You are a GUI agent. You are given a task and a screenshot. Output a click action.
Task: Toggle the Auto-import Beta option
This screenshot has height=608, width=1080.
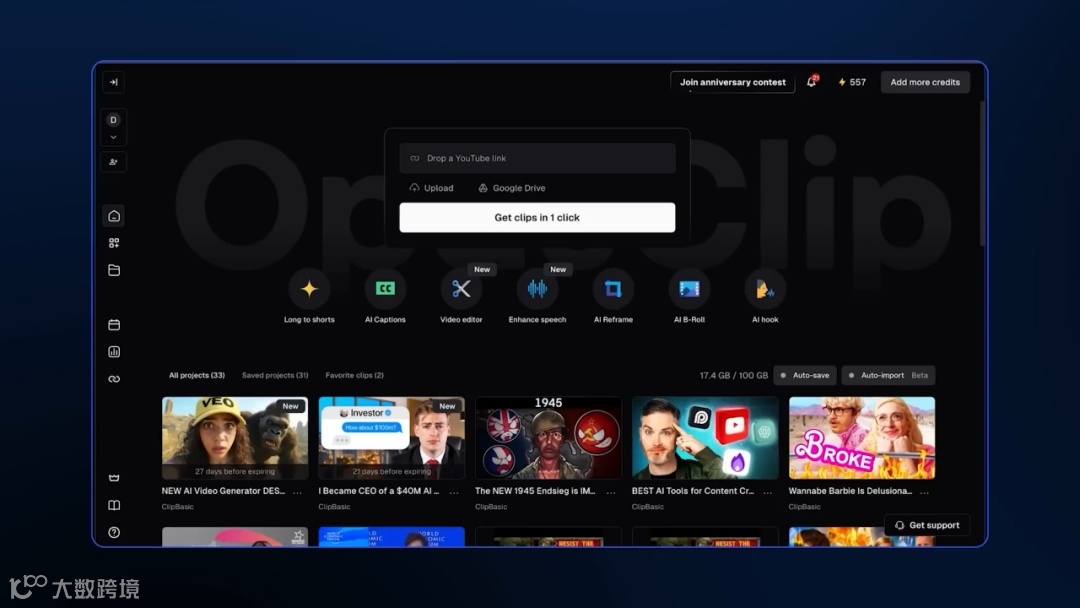pyautogui.click(x=889, y=375)
